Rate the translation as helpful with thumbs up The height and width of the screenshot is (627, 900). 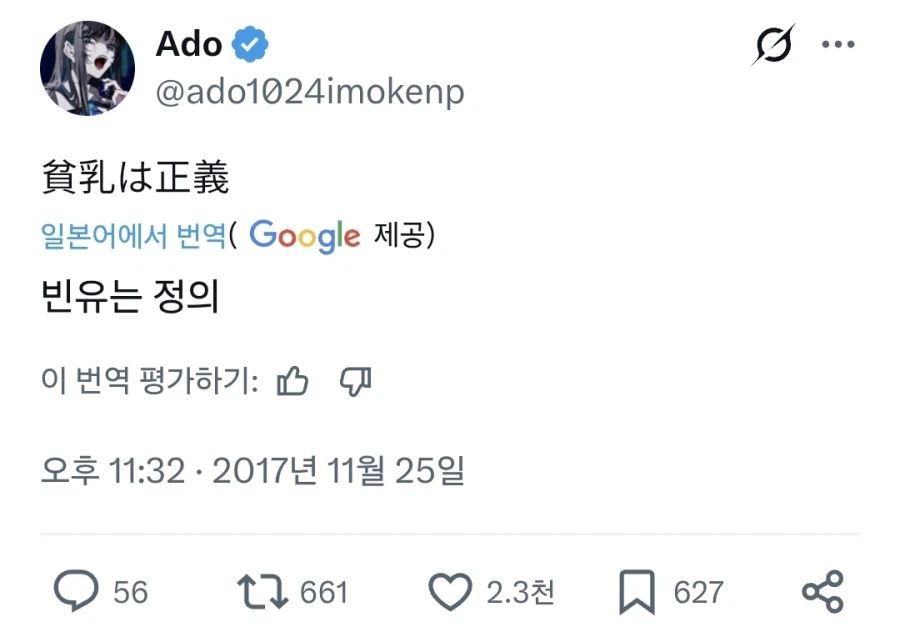(x=293, y=381)
